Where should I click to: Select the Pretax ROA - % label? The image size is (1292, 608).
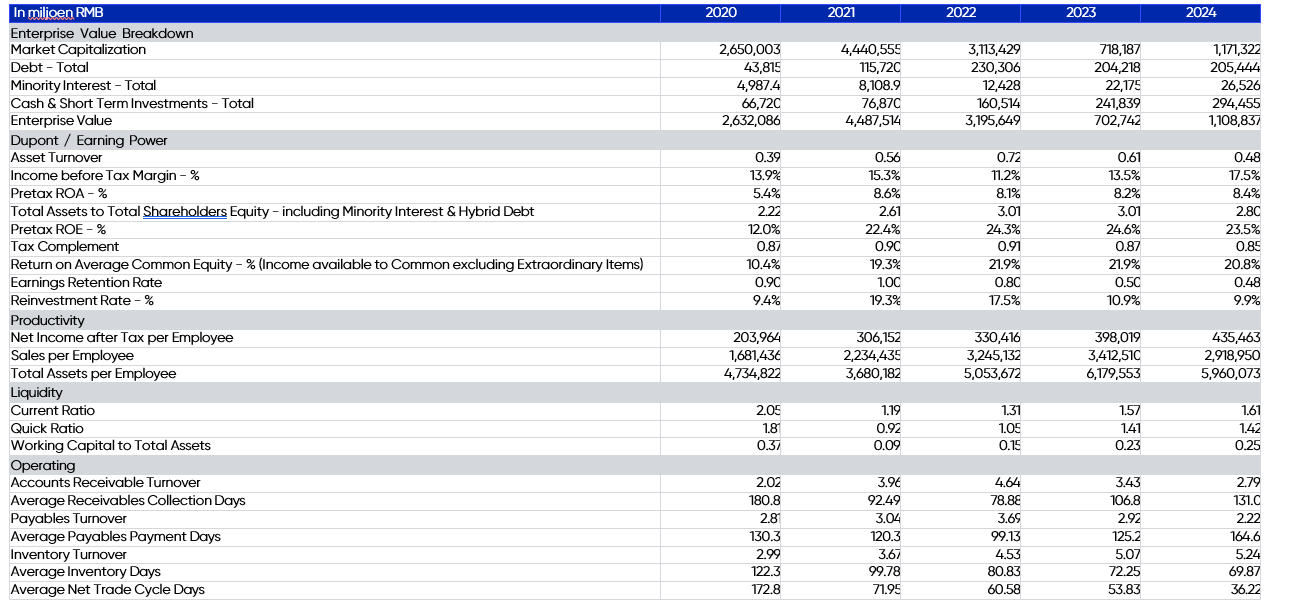[59, 194]
